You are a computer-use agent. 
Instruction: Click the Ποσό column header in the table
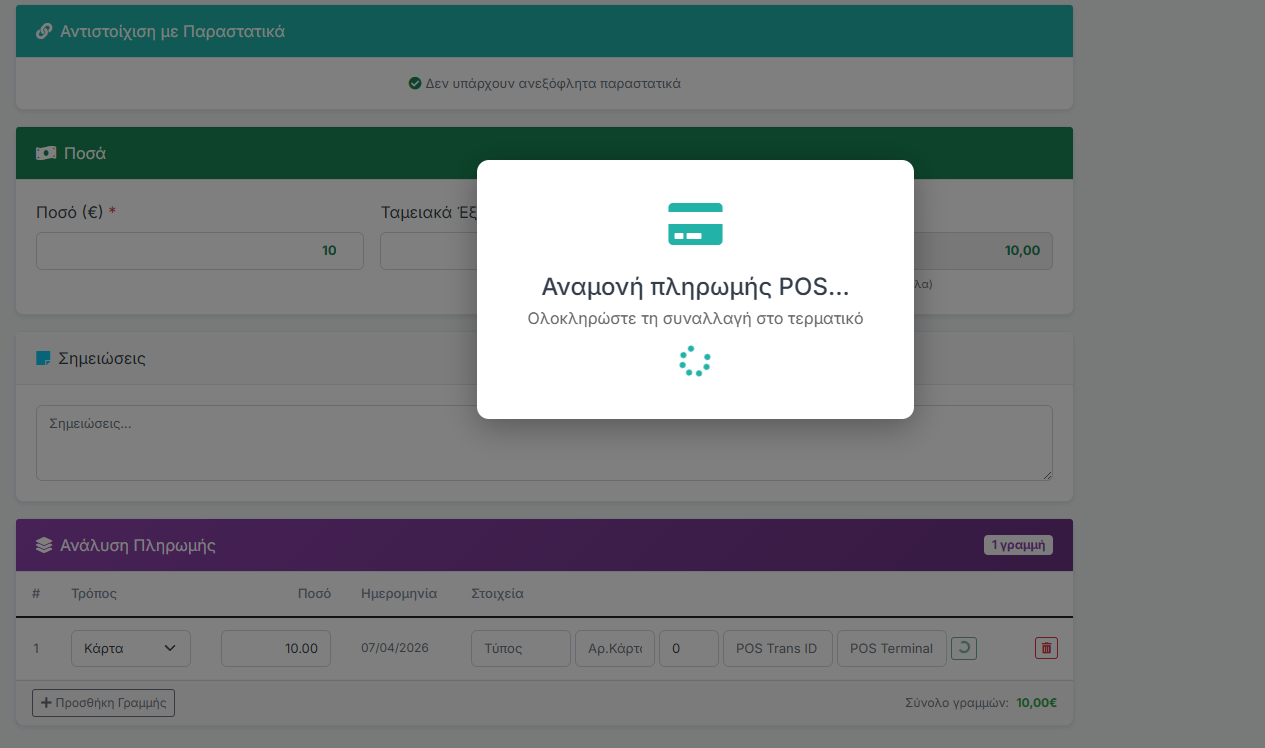314,593
